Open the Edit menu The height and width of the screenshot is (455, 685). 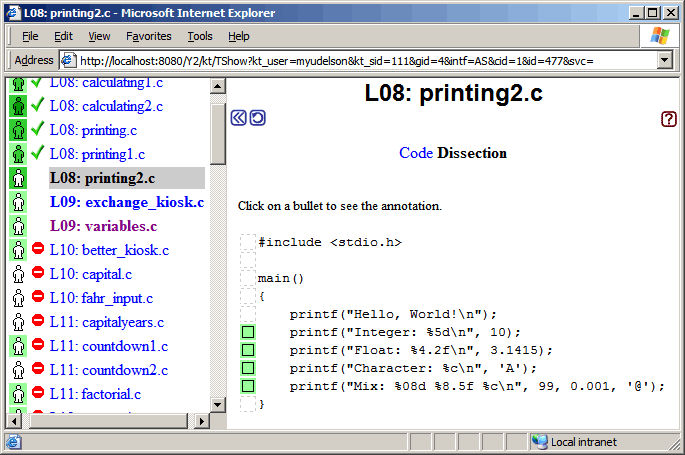pos(63,36)
